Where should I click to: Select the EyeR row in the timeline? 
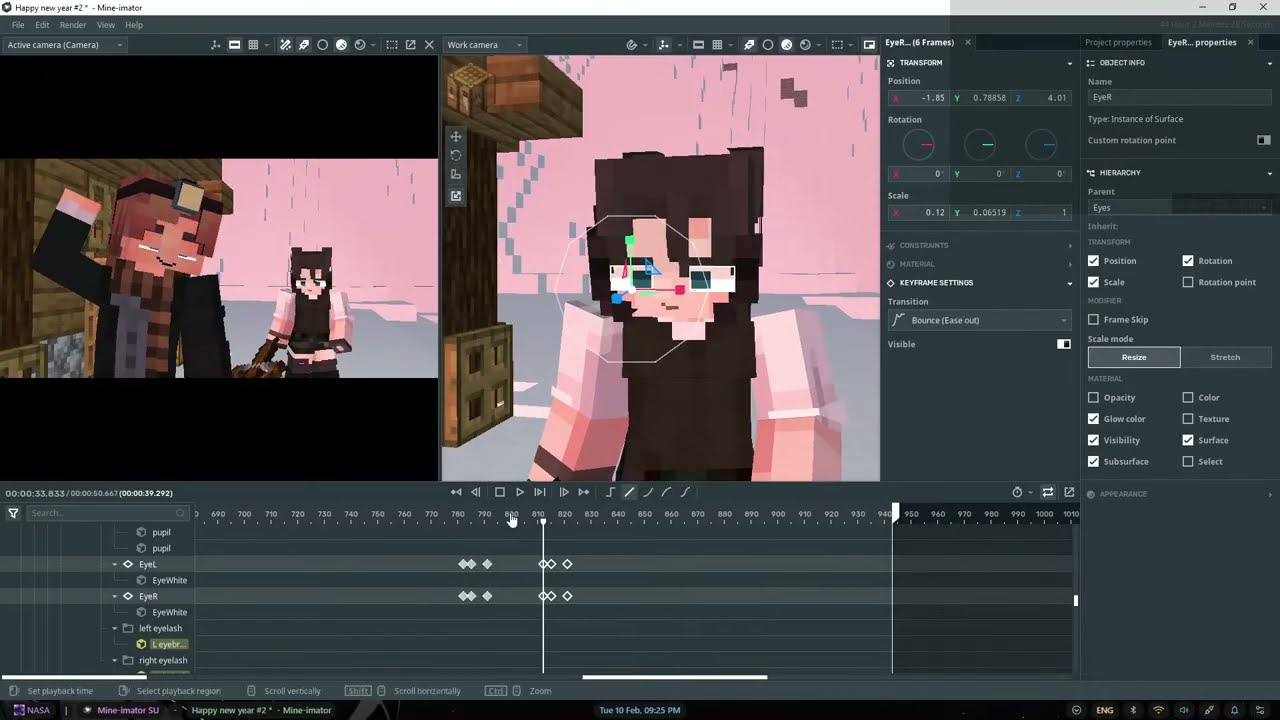click(148, 597)
